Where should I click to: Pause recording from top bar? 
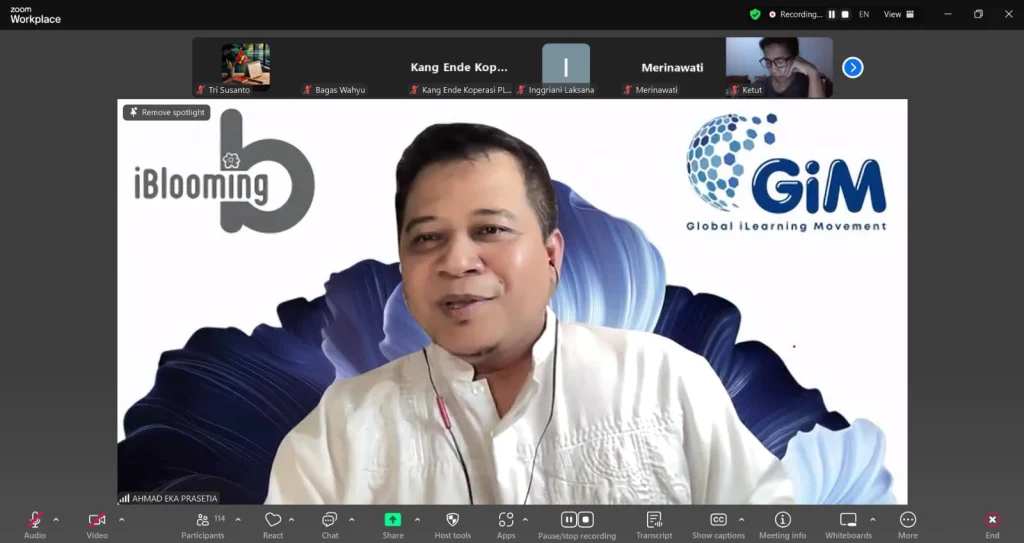pyautogui.click(x=831, y=14)
